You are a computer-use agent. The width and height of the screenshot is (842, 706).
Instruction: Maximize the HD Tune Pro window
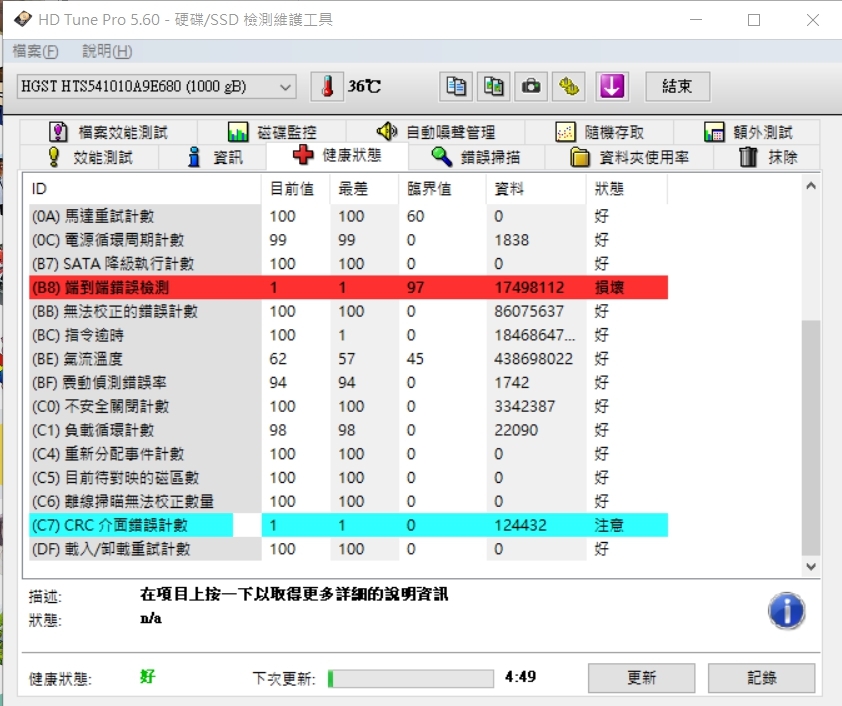coord(754,20)
